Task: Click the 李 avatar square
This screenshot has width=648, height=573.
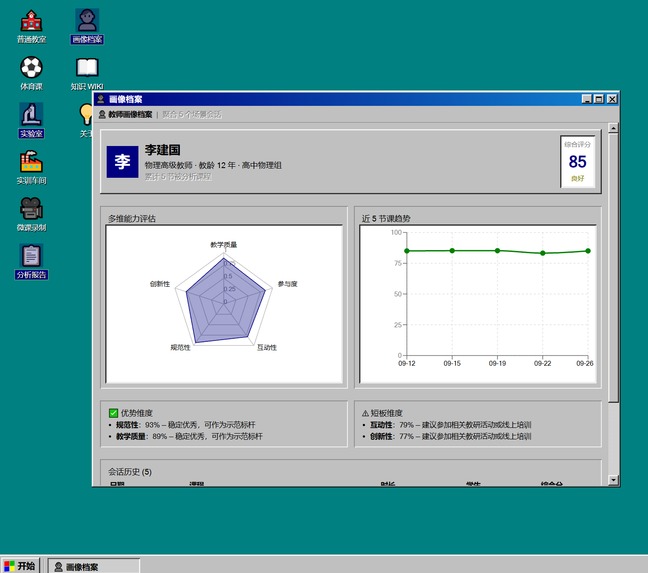Action: [122, 162]
